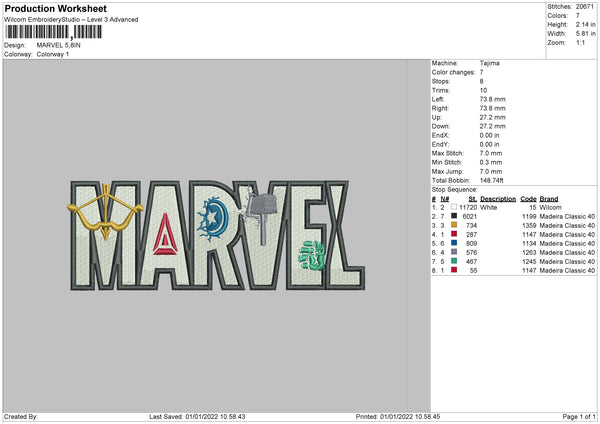Click stitch count '467' in stop 7
This screenshot has width=600, height=424.
(471, 261)
